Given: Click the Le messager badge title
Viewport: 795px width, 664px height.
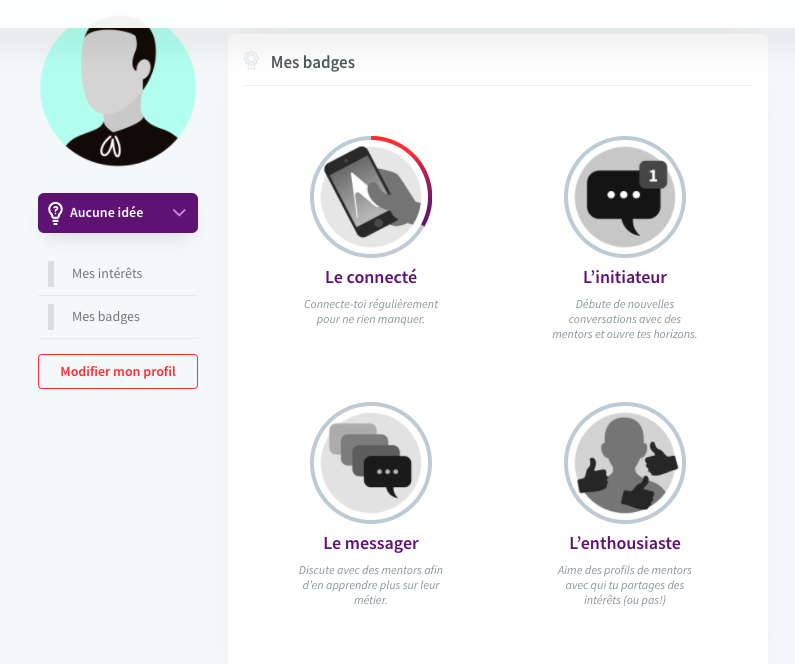Looking at the screenshot, I should (371, 543).
